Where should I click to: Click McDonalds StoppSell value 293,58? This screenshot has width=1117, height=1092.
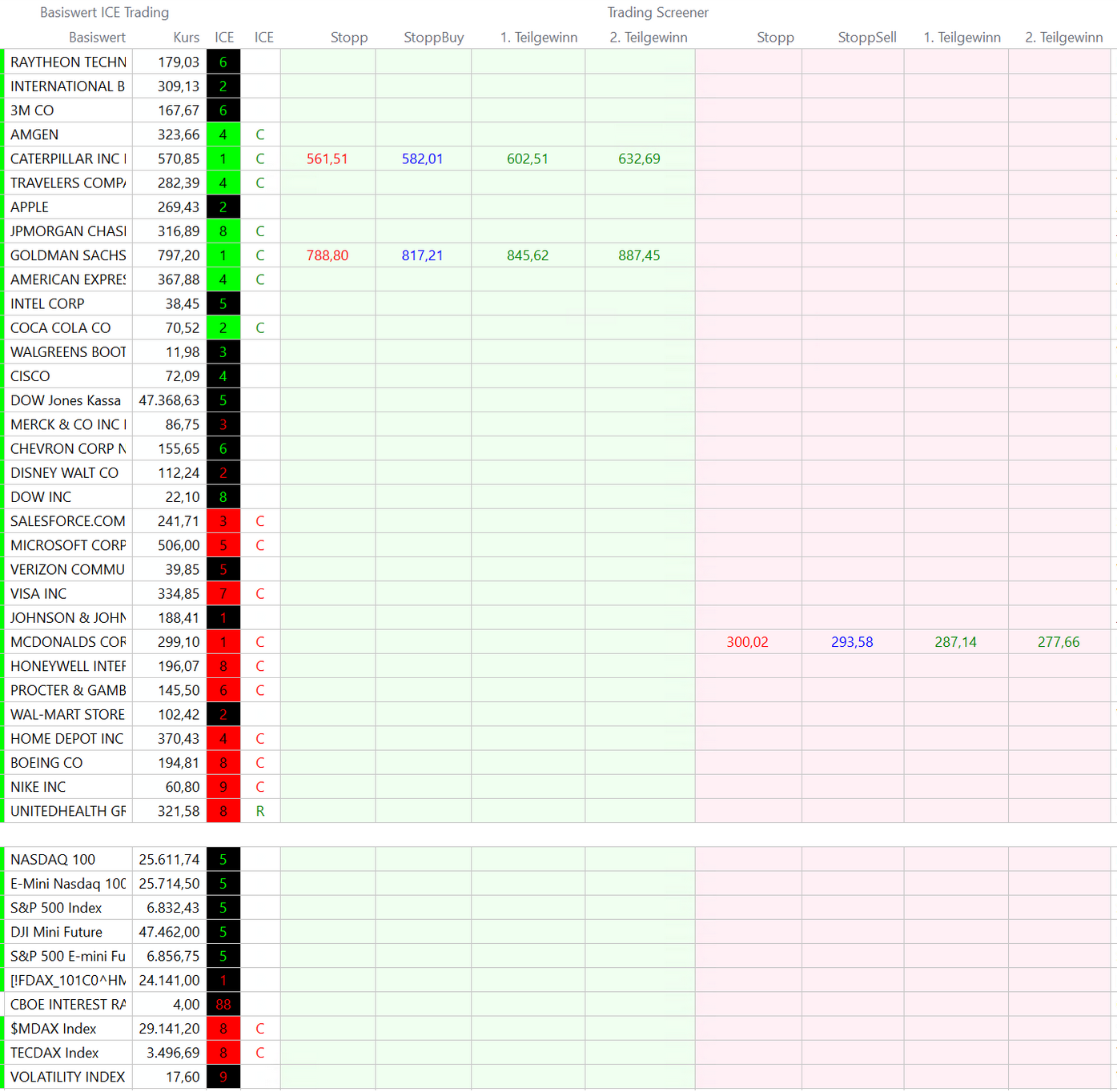point(852,642)
